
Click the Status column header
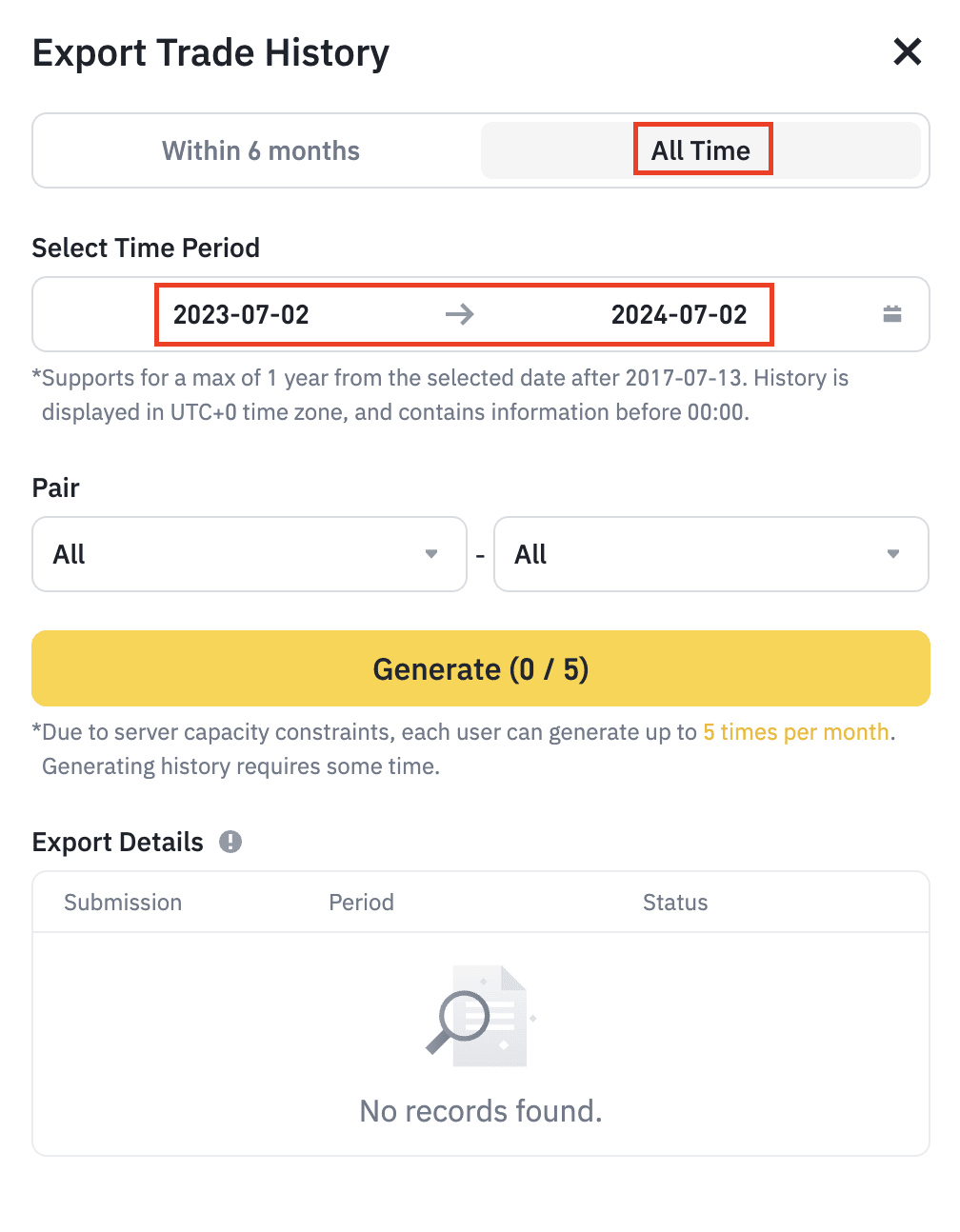click(x=675, y=903)
